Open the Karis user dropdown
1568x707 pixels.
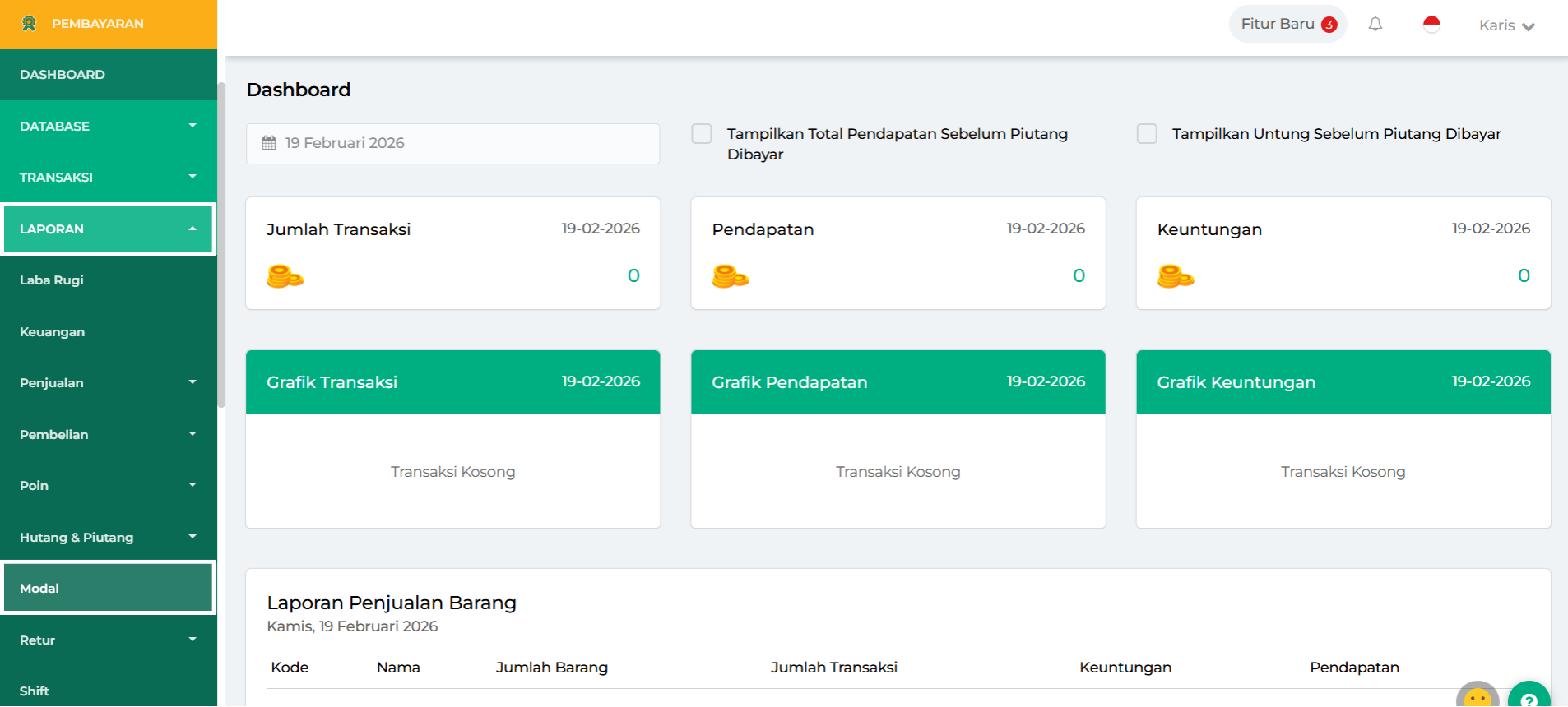coord(1506,25)
